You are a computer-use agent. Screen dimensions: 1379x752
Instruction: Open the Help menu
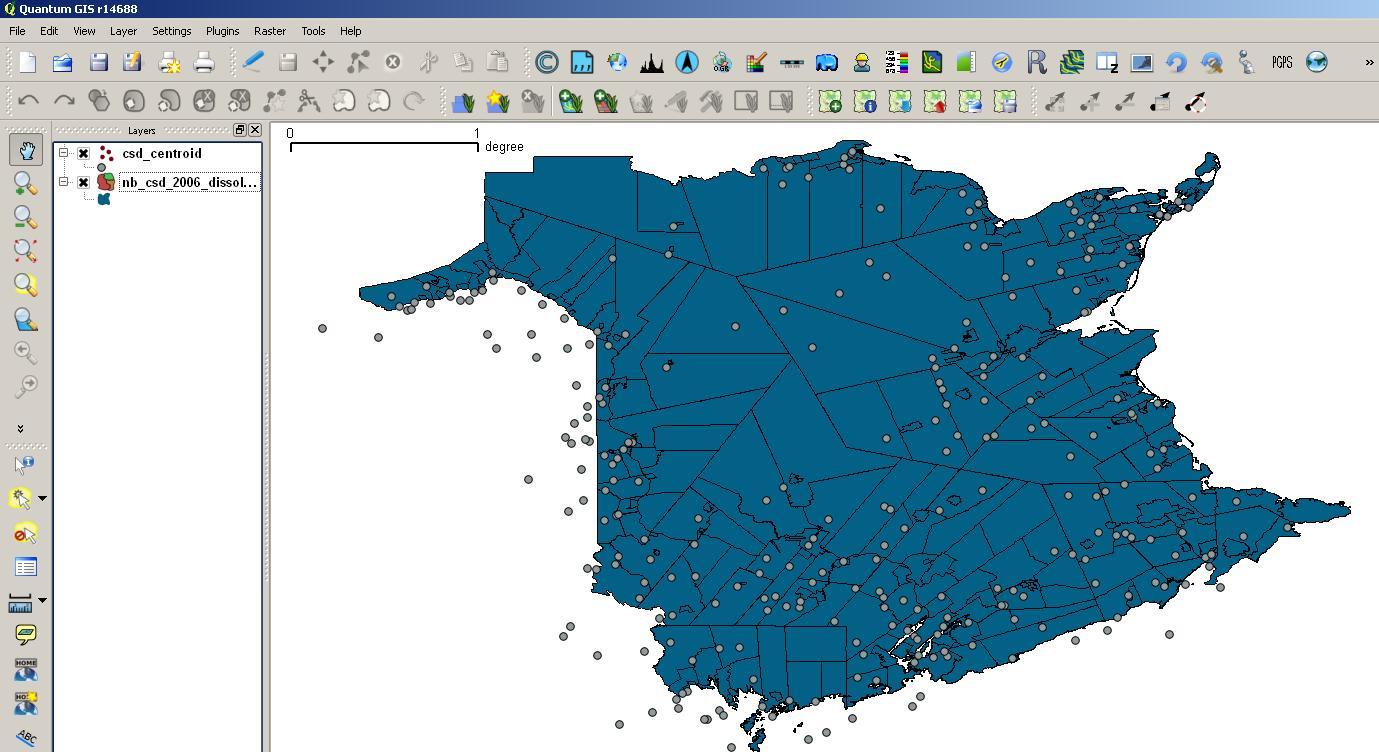350,31
